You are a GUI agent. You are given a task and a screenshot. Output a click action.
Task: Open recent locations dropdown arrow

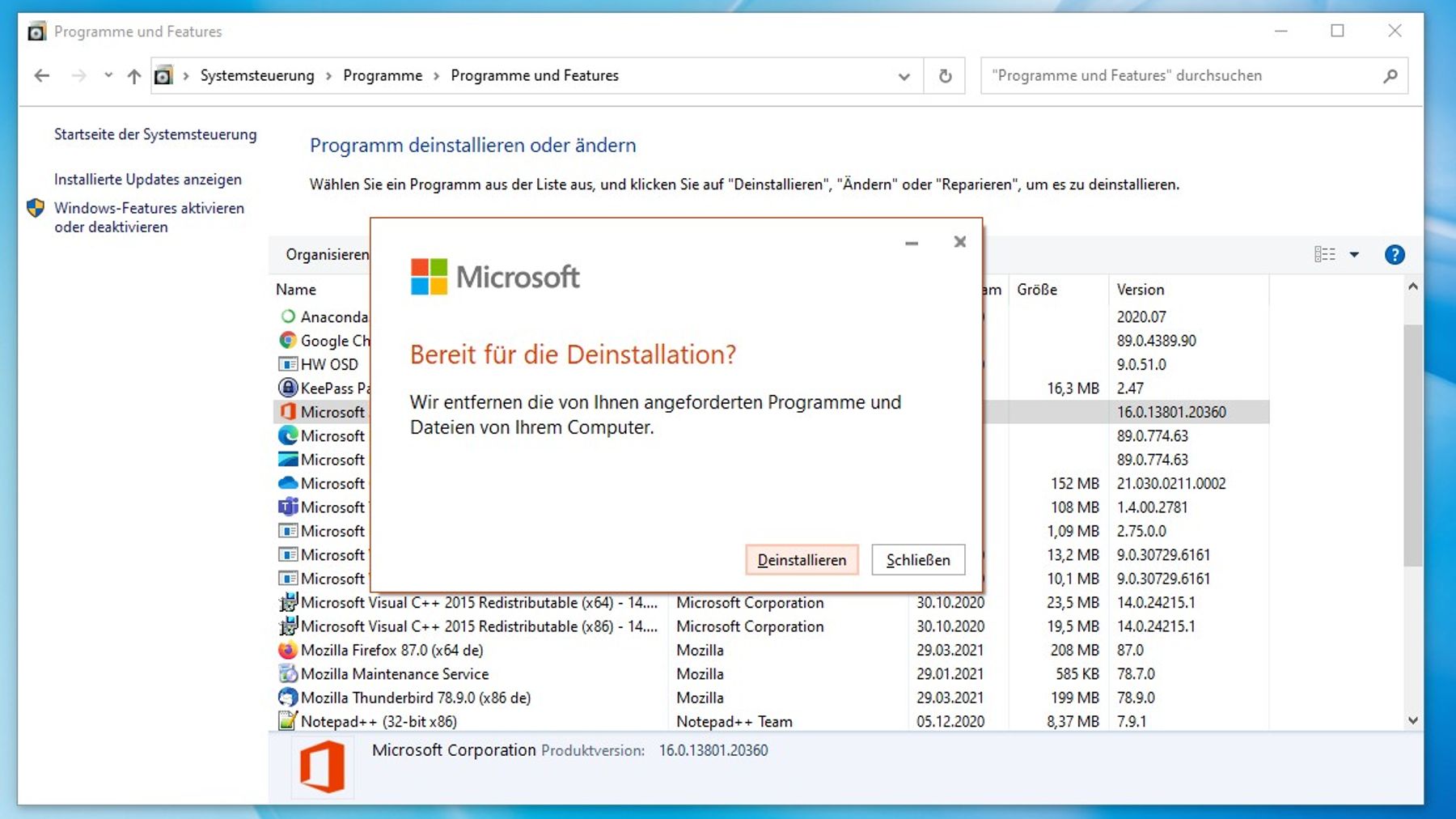pos(108,75)
